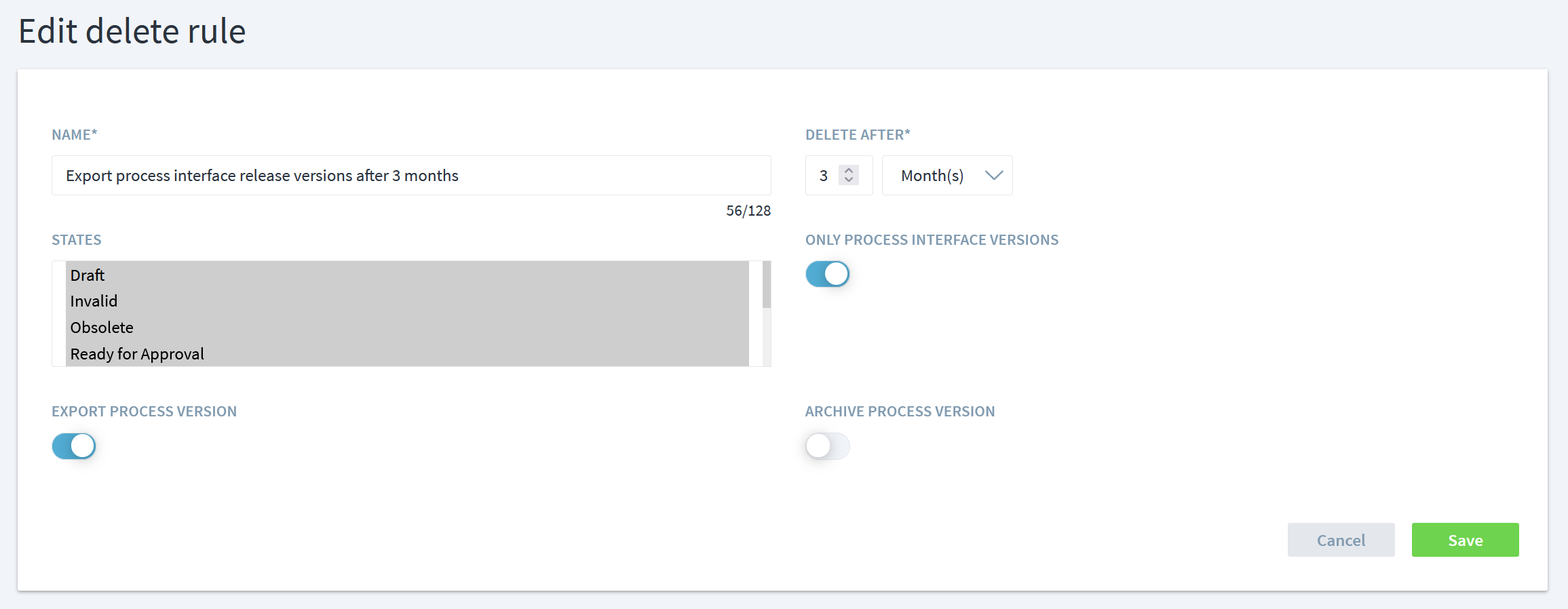Pick the Ready for Approval state
The height and width of the screenshot is (609, 1568).
pos(137,354)
